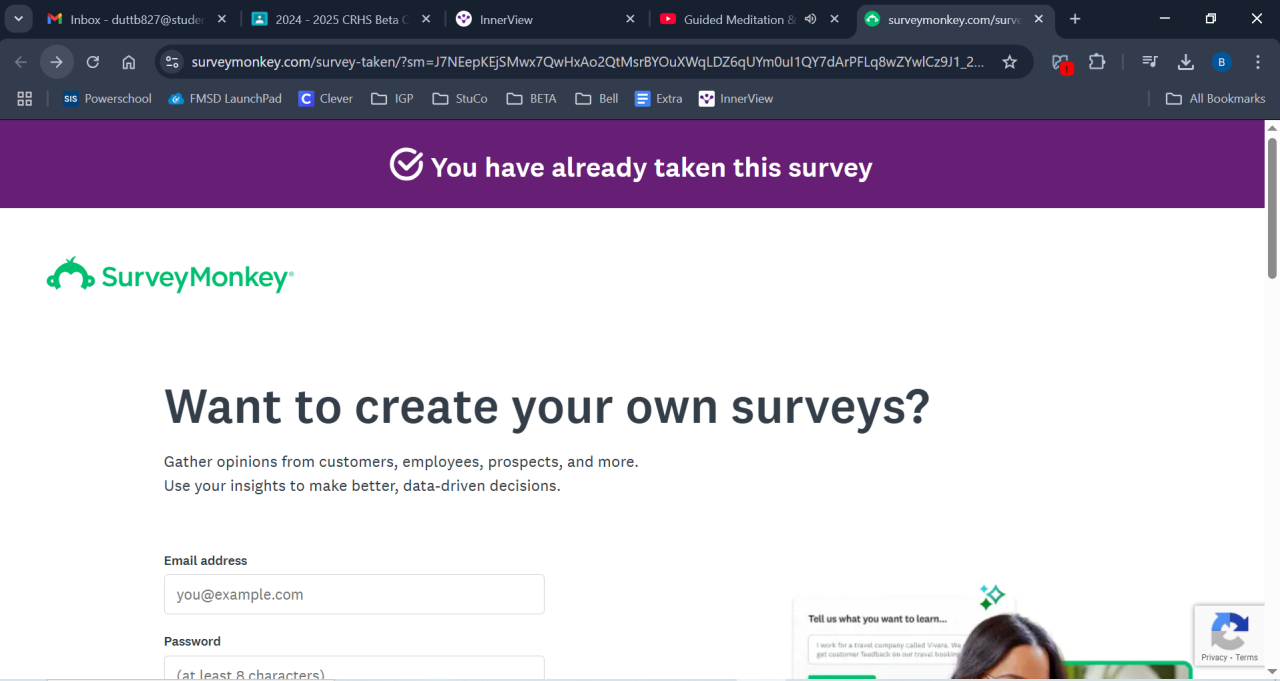
Task: Open the Chrome three-dot menu
Action: point(1257,62)
